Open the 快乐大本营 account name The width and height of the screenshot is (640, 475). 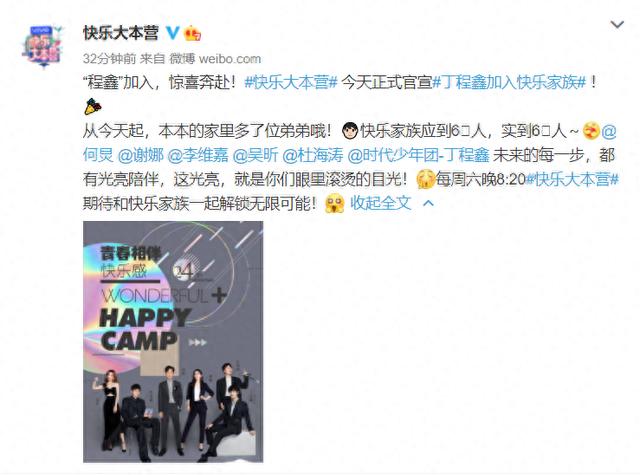click(x=121, y=33)
